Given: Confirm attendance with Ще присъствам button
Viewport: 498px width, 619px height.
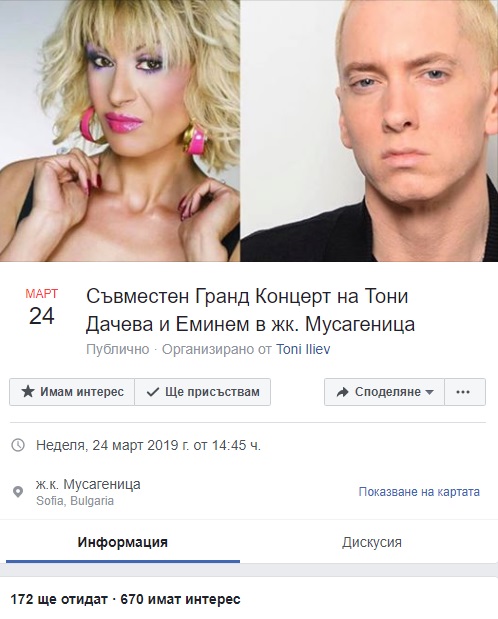Looking at the screenshot, I should (203, 392).
